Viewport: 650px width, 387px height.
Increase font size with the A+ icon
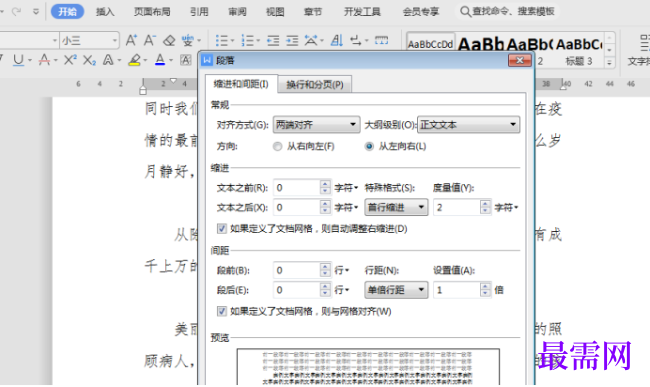(x=131, y=40)
